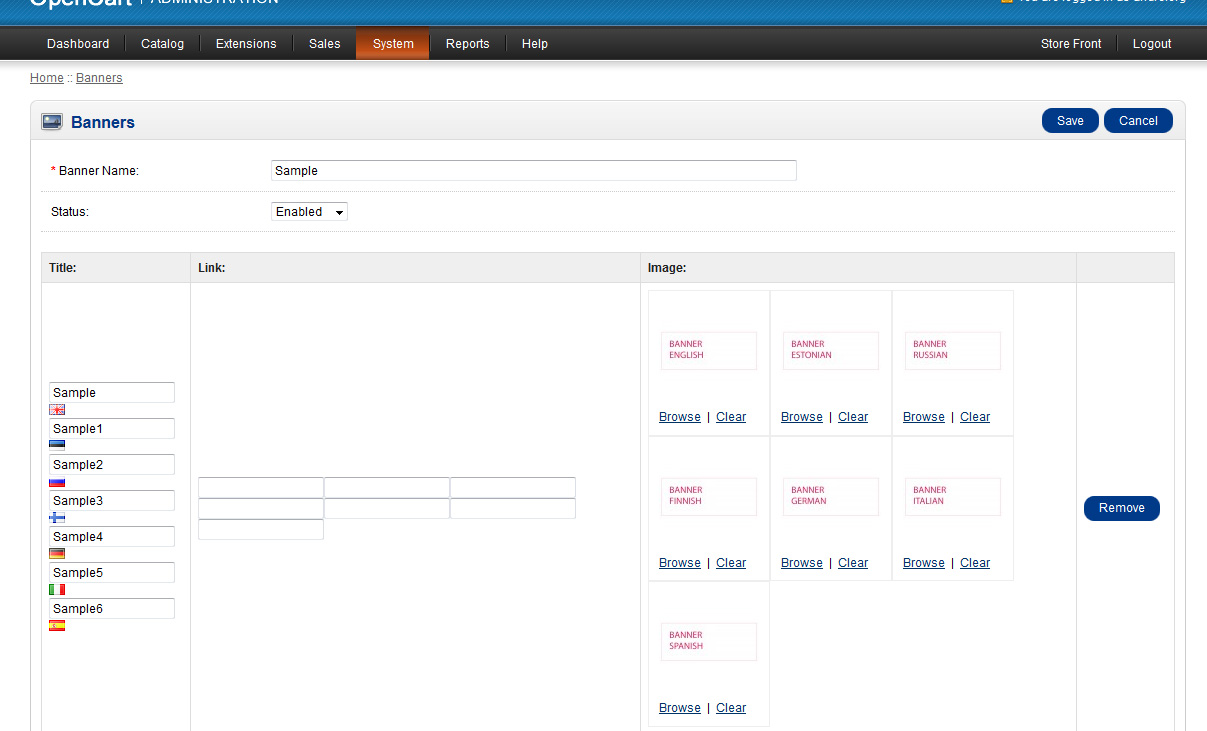1207x731 pixels.
Task: Click the Italian flag under Sample5
Action: click(x=57, y=589)
